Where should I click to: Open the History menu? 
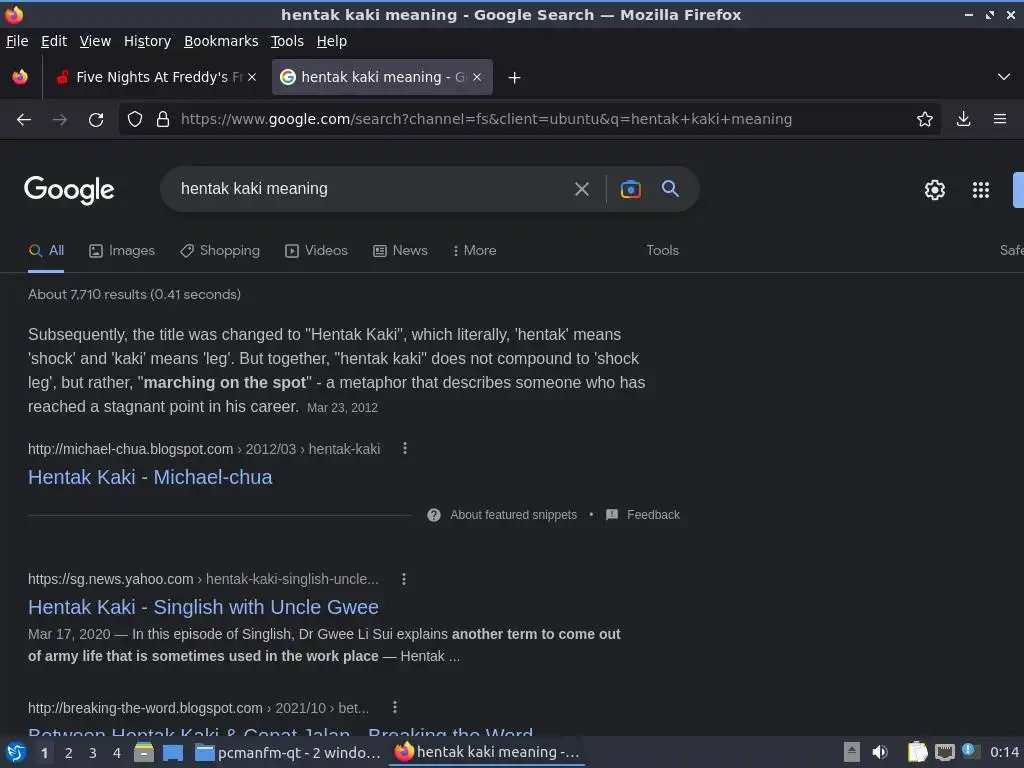148,41
